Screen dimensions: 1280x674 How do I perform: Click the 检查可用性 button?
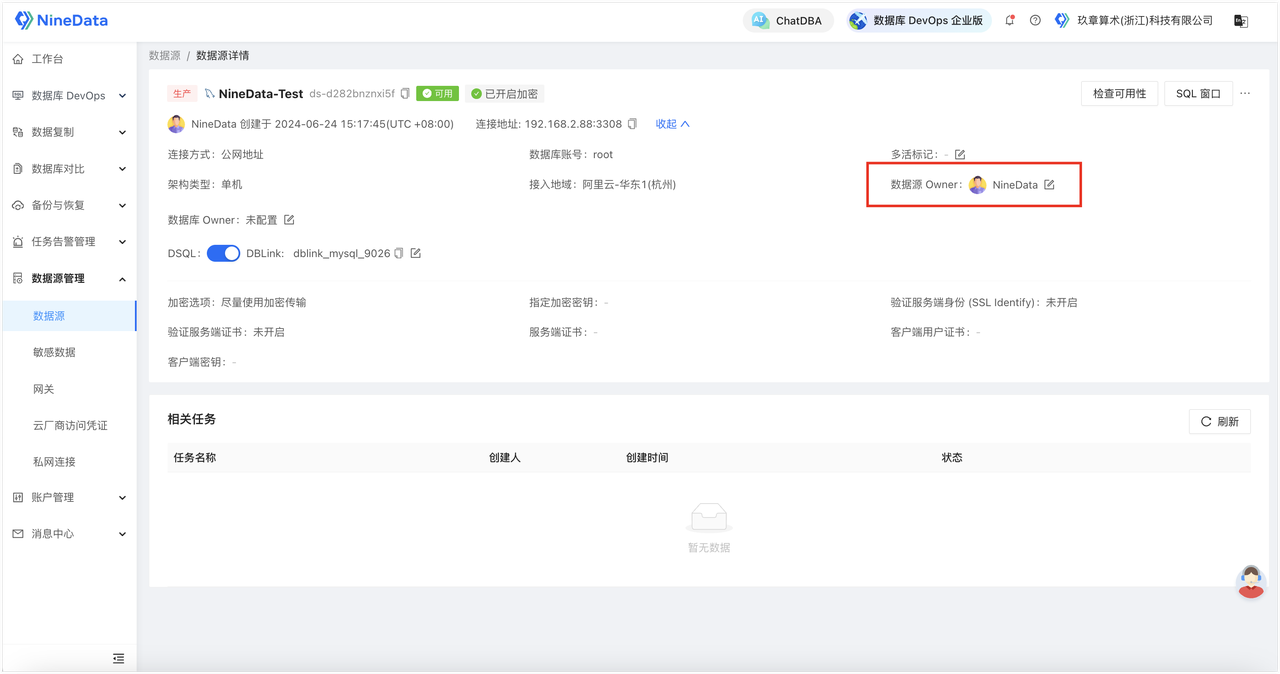[1119, 94]
